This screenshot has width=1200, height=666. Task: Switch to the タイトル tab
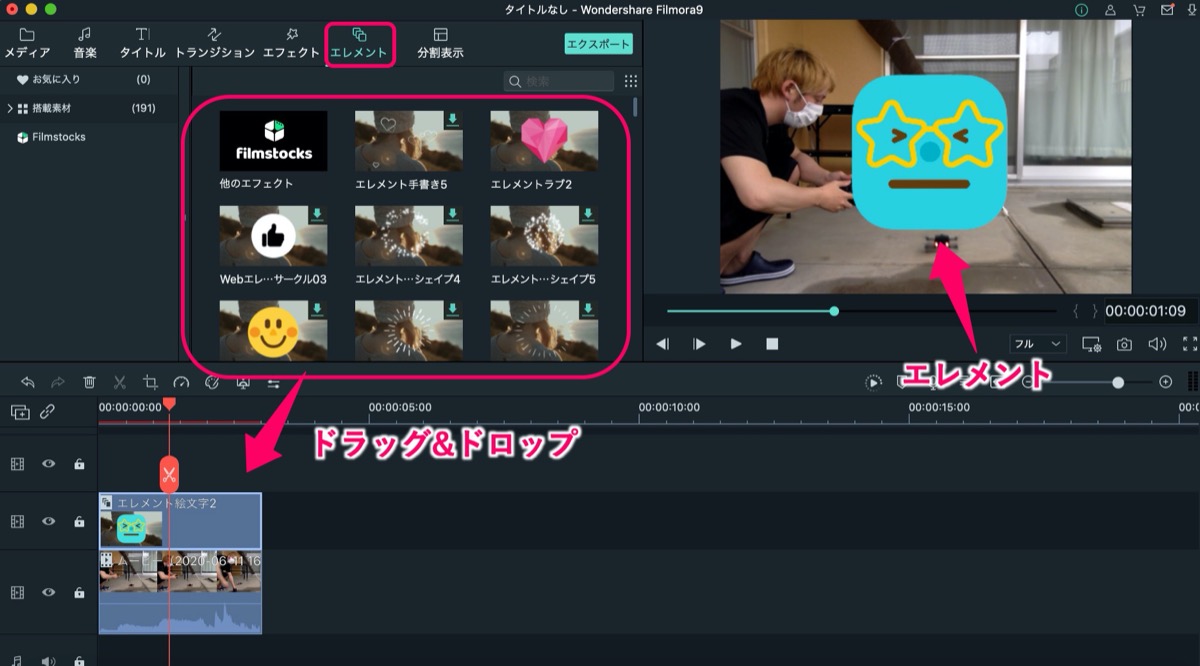pos(143,44)
